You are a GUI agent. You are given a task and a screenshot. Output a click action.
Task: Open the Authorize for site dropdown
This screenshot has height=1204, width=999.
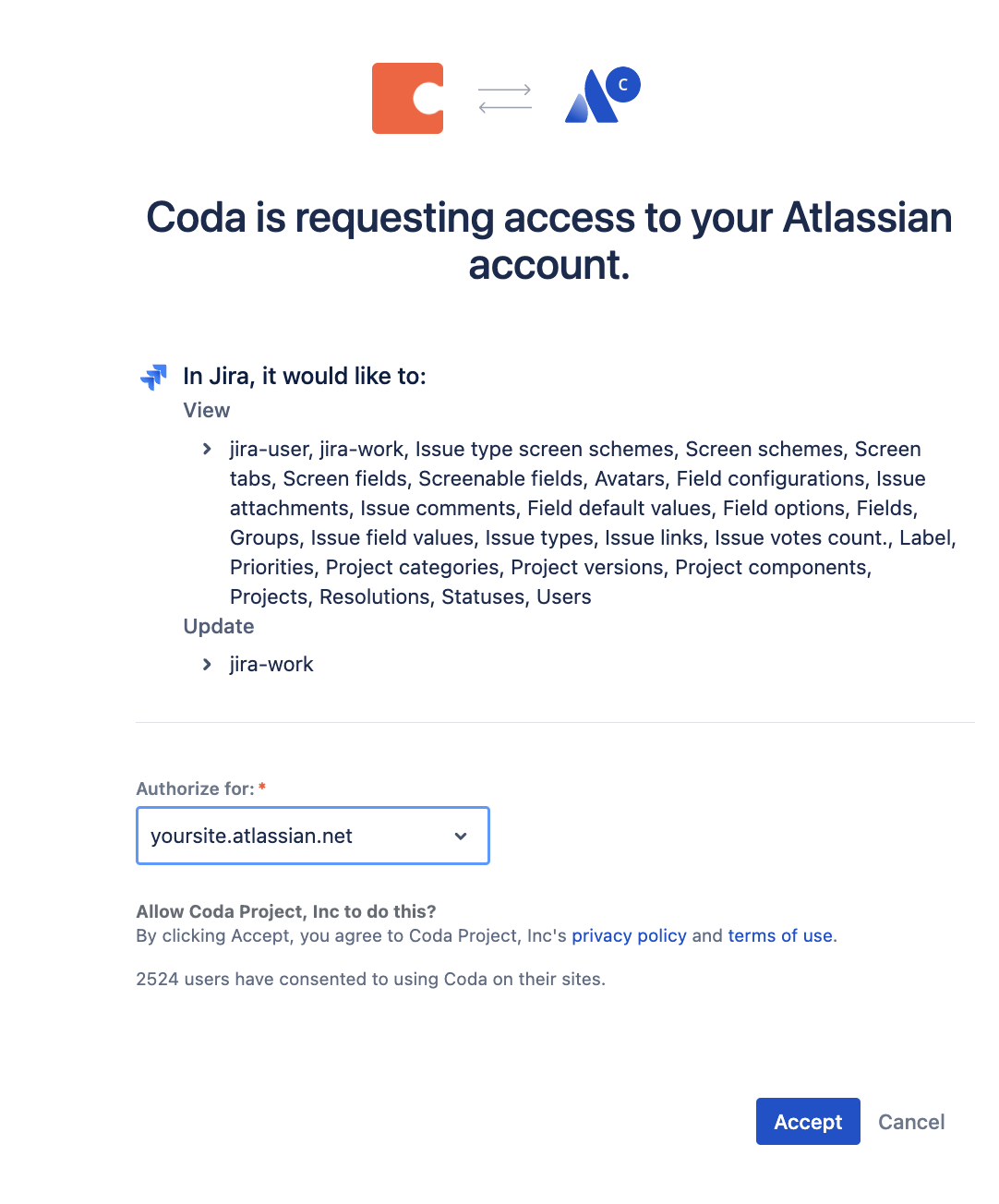pos(312,836)
